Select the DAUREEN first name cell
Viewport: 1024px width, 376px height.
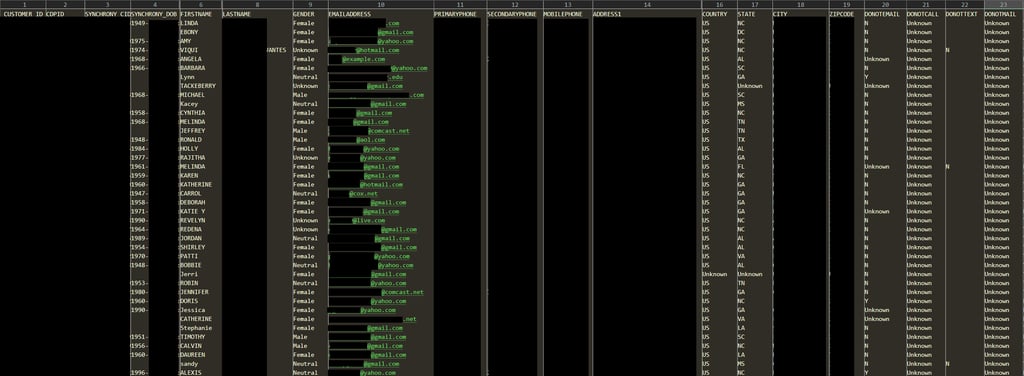(x=193, y=355)
